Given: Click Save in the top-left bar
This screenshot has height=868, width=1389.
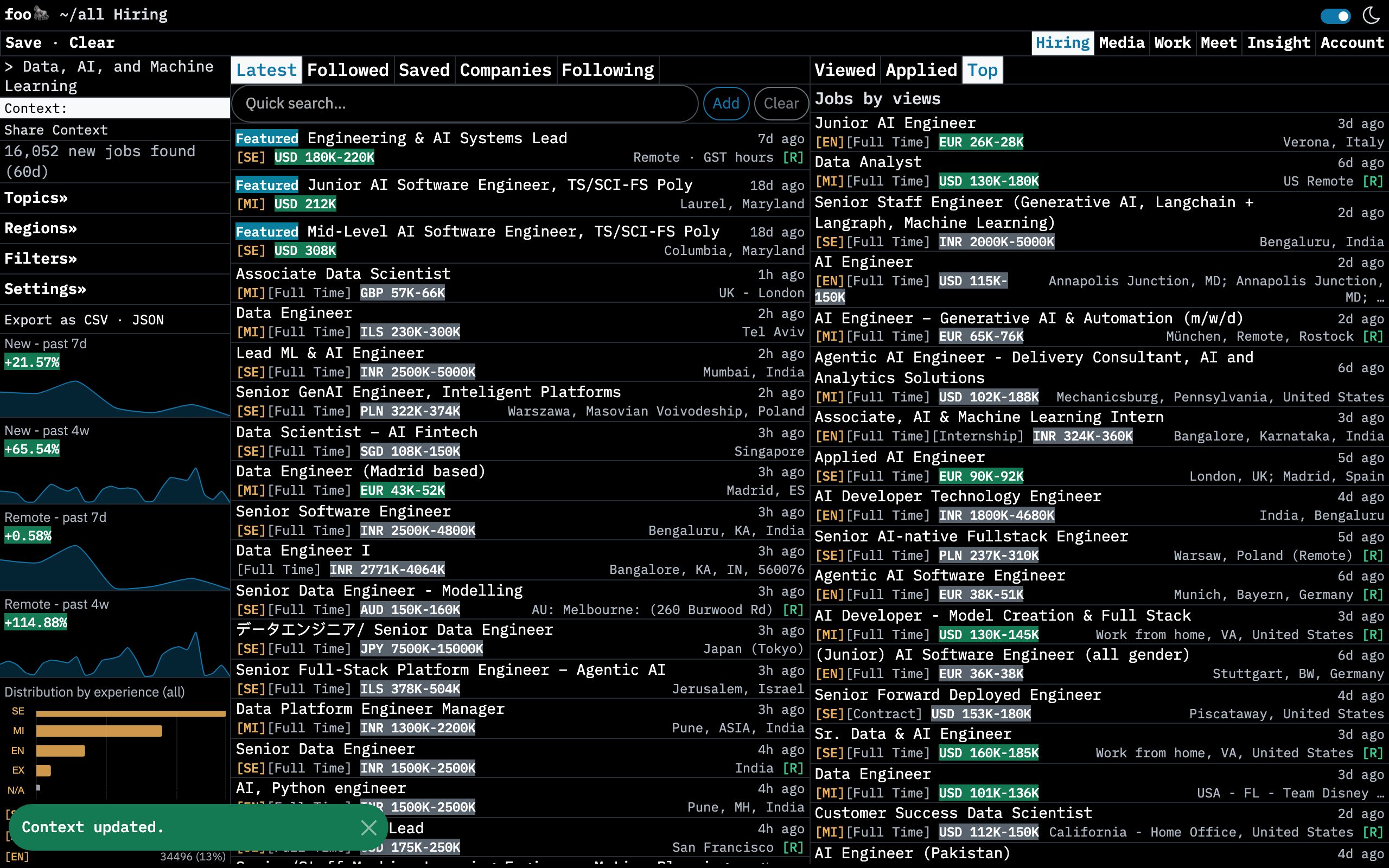Looking at the screenshot, I should 23,43.
